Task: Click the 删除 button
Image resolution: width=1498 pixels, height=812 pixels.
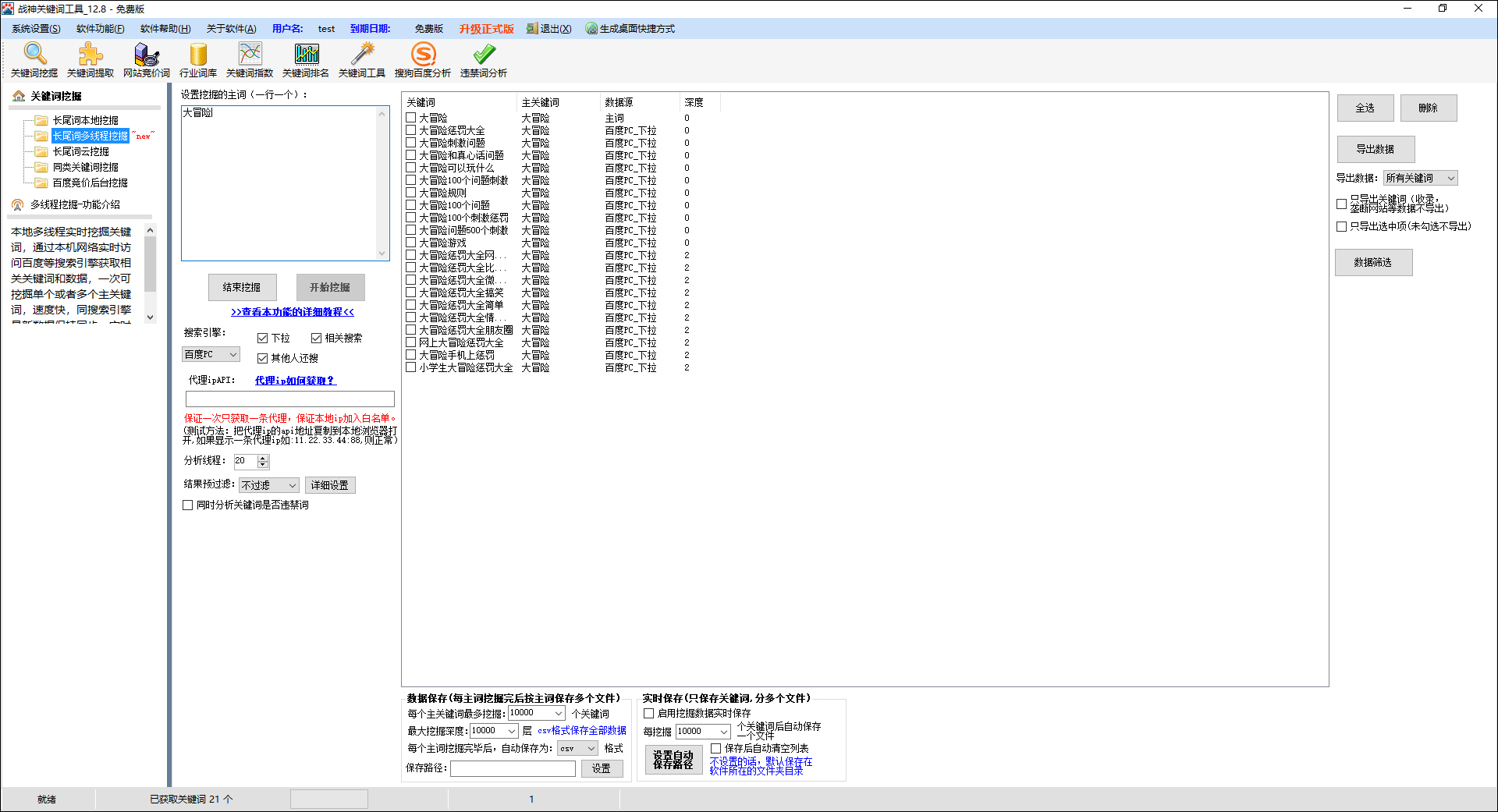Action: pos(1429,108)
